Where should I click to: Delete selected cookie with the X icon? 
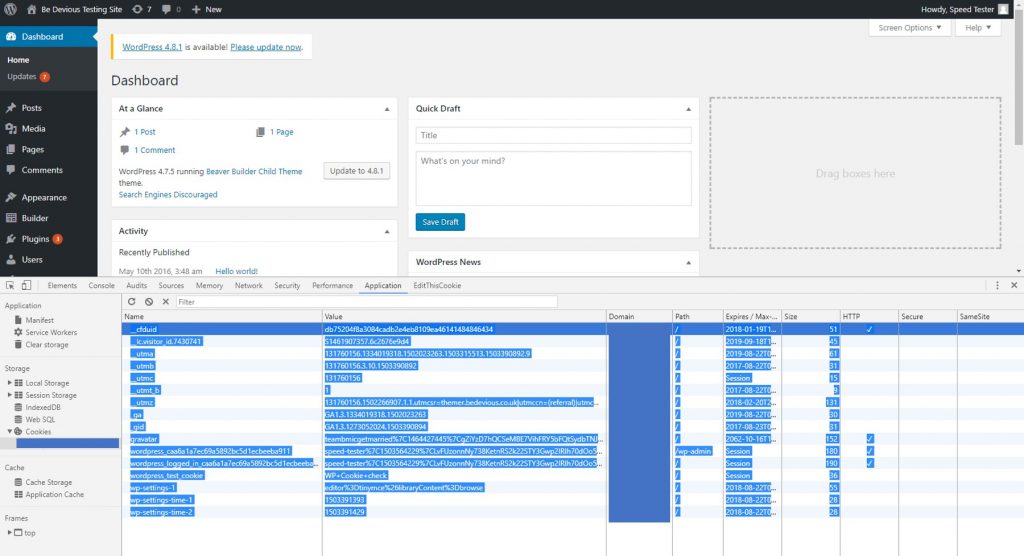(166, 302)
